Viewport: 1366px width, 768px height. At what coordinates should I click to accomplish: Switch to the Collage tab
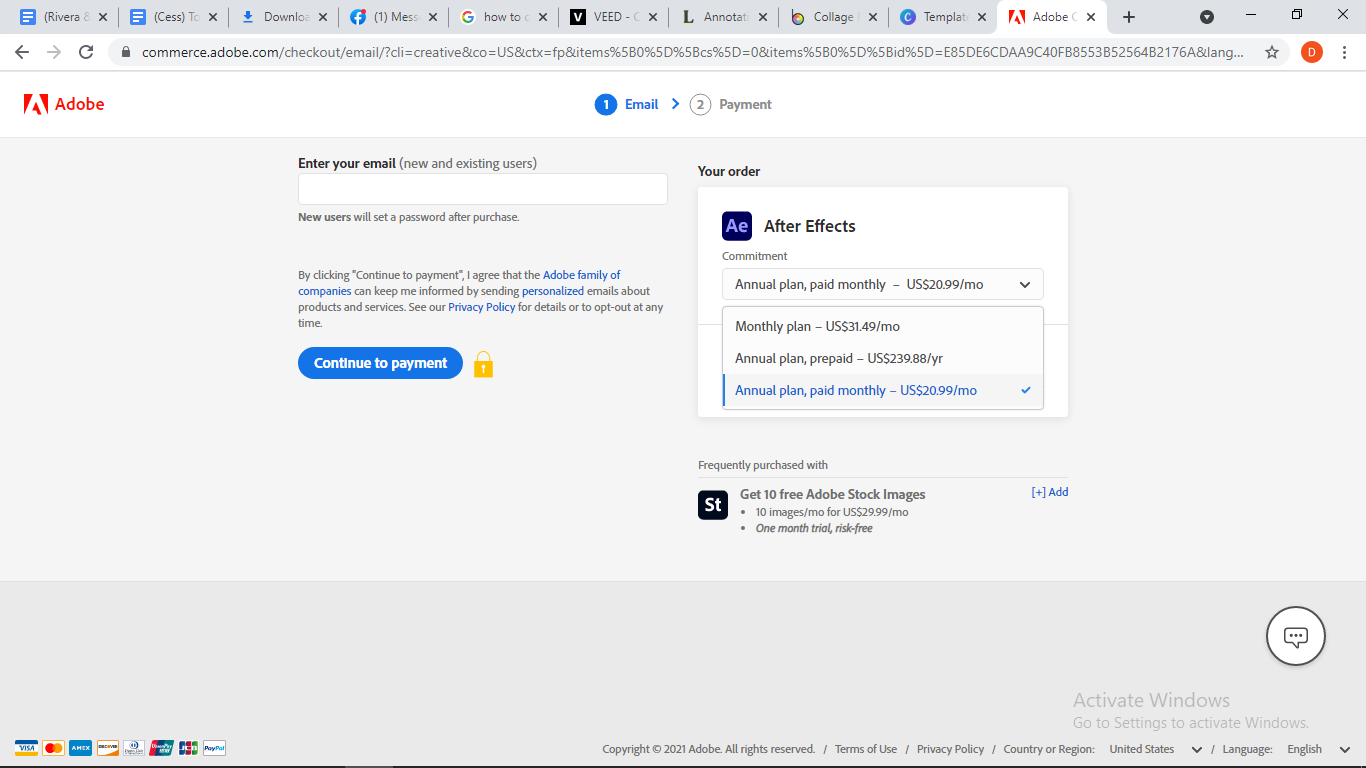pyautogui.click(x=832, y=17)
